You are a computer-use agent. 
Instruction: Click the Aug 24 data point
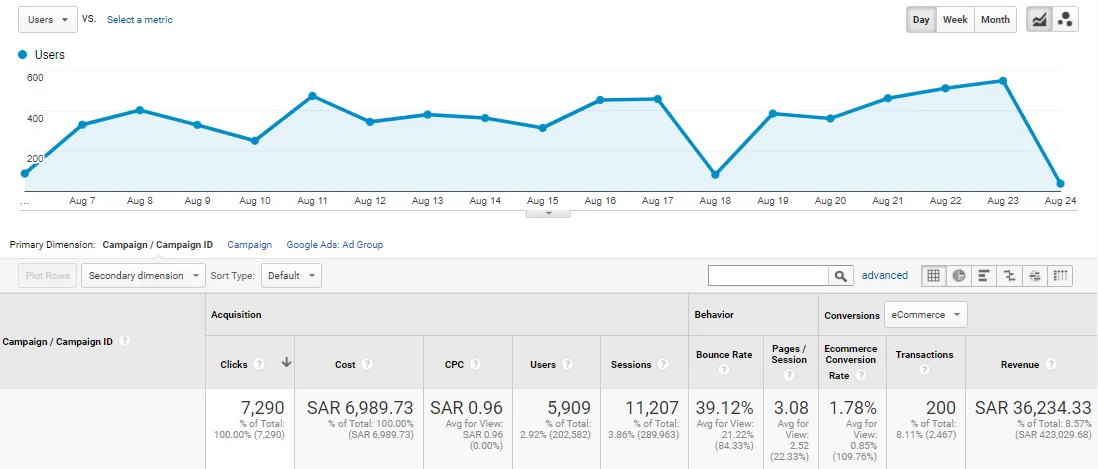[1060, 183]
